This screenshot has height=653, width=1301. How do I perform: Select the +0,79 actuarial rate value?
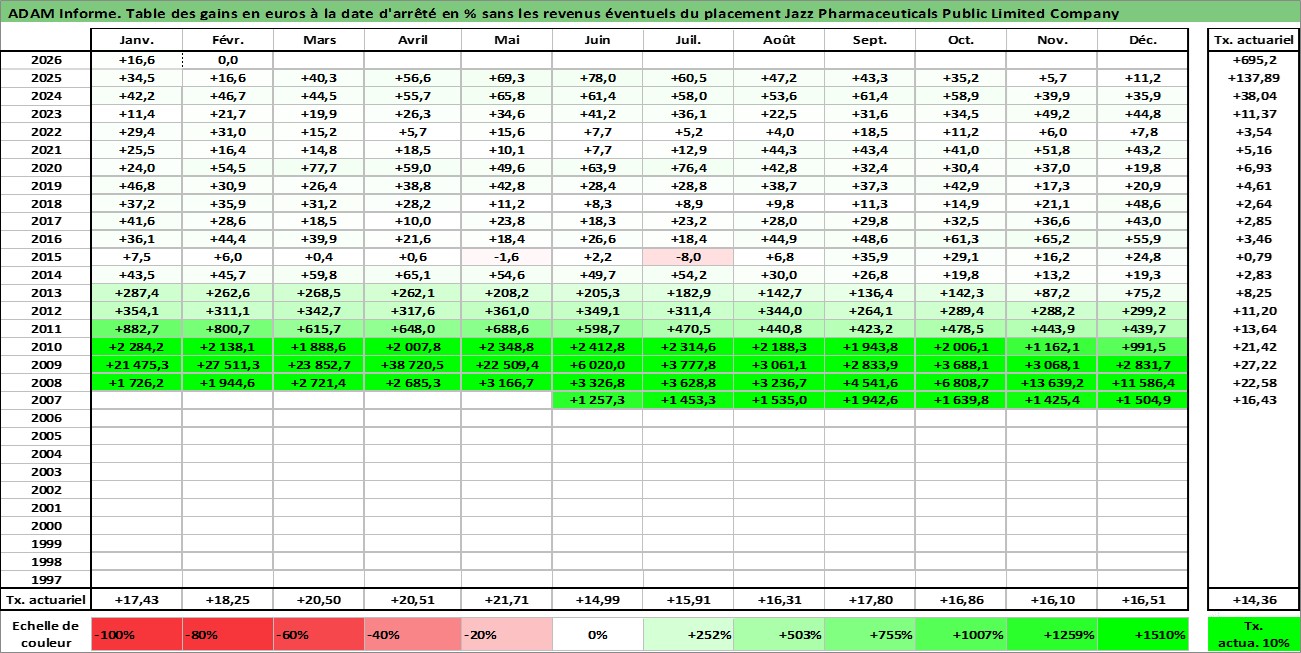[1254, 257]
